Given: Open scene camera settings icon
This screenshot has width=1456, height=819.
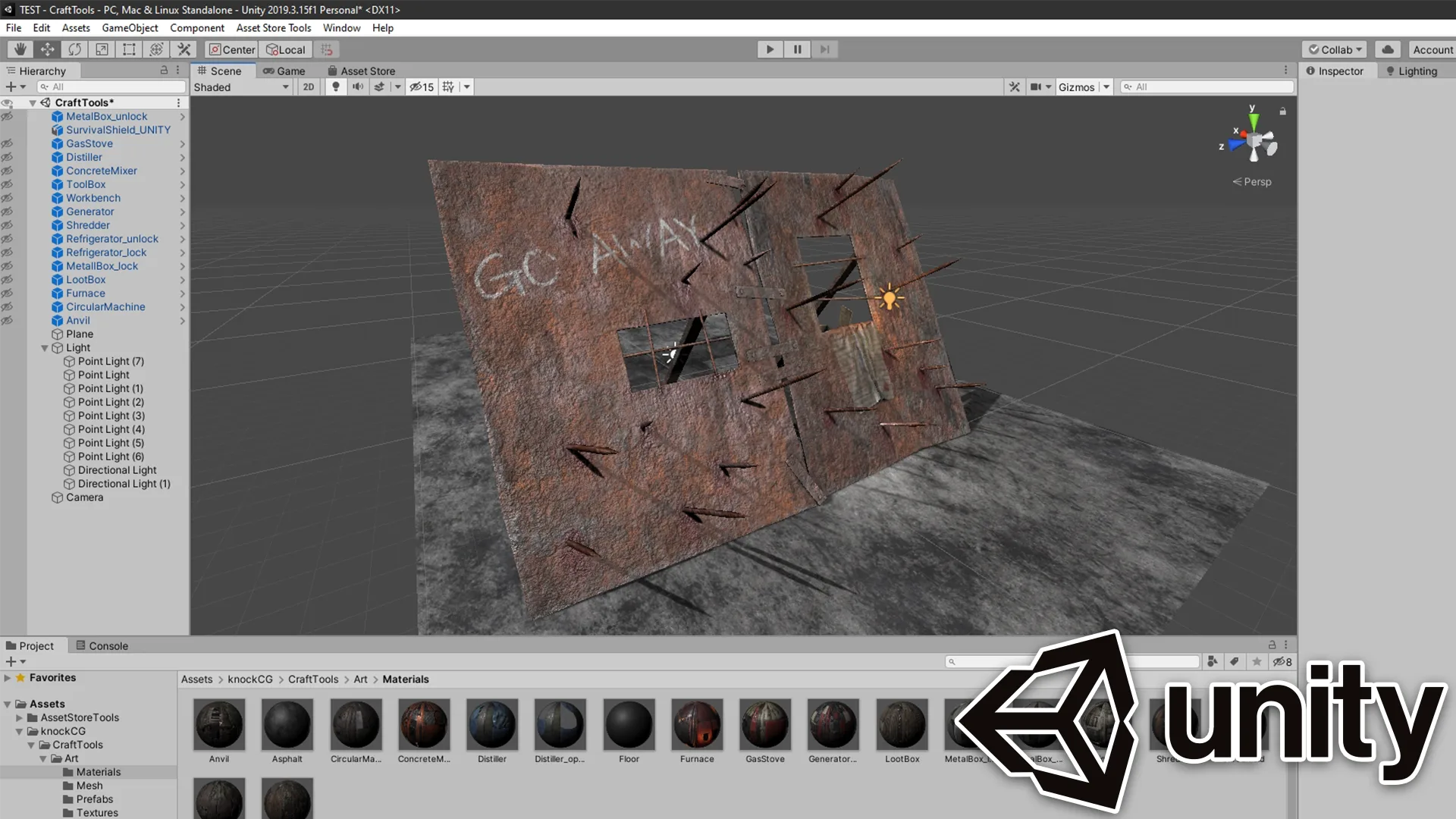Looking at the screenshot, I should click(1036, 86).
